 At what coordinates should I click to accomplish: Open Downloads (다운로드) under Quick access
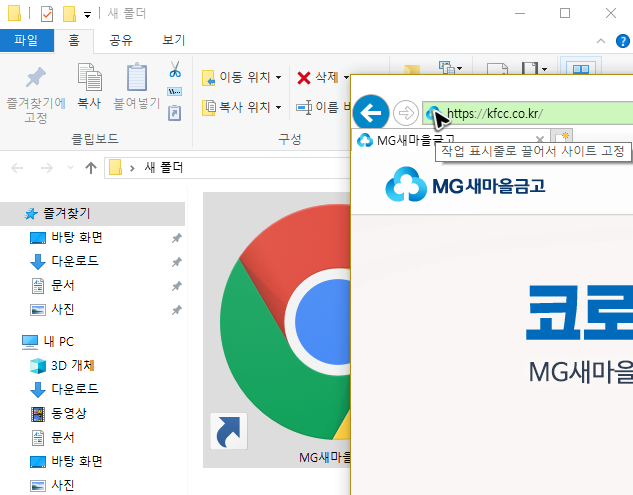75,261
